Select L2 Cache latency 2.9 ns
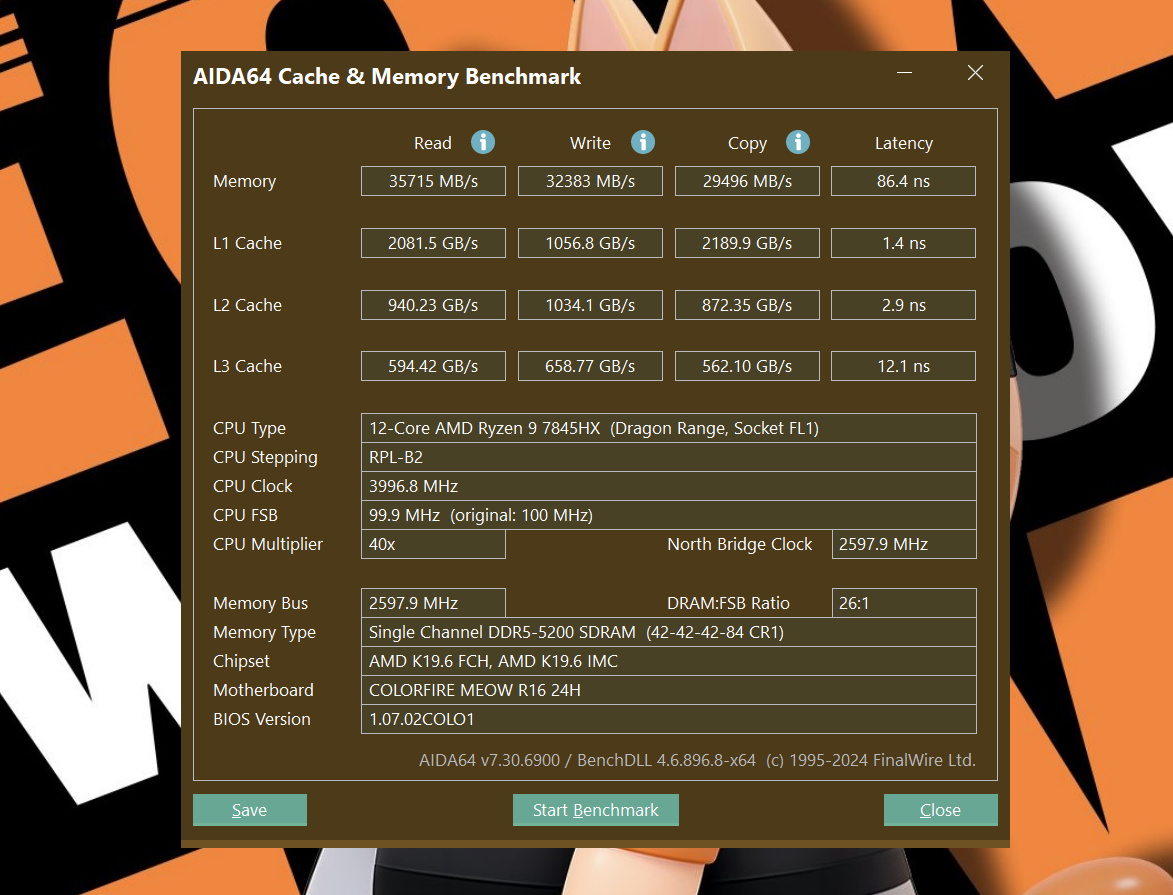The width and height of the screenshot is (1173, 895). [904, 305]
